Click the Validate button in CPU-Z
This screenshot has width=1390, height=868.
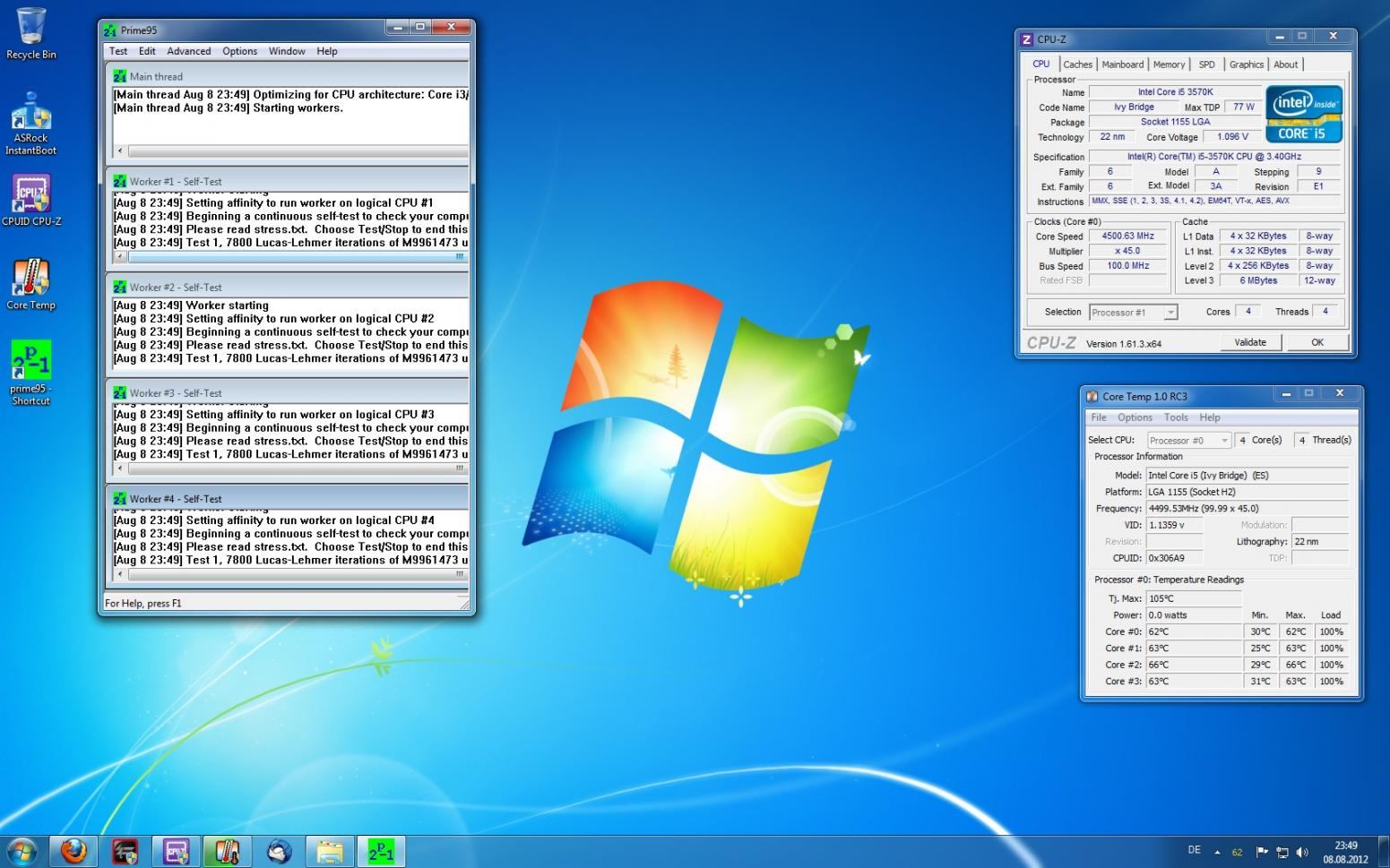click(x=1250, y=342)
